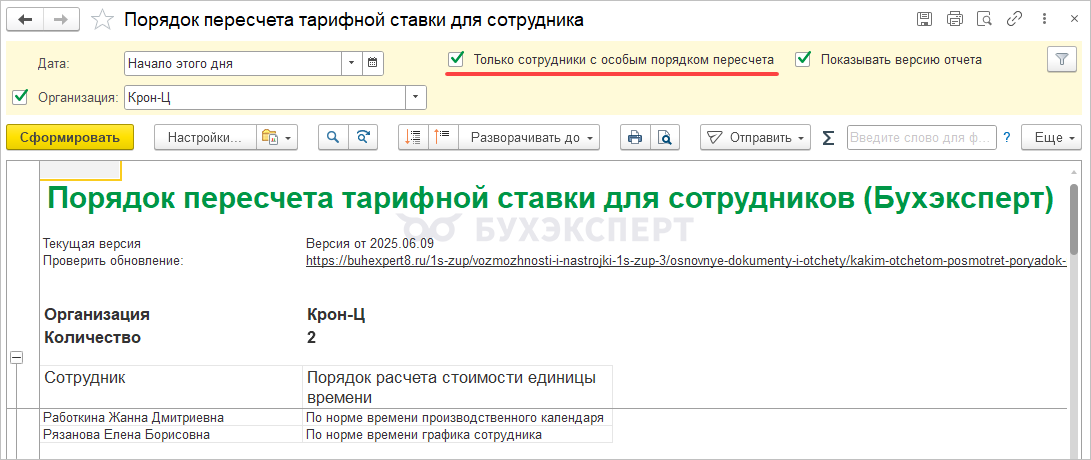Toggle the Организация checkbox

(20, 97)
